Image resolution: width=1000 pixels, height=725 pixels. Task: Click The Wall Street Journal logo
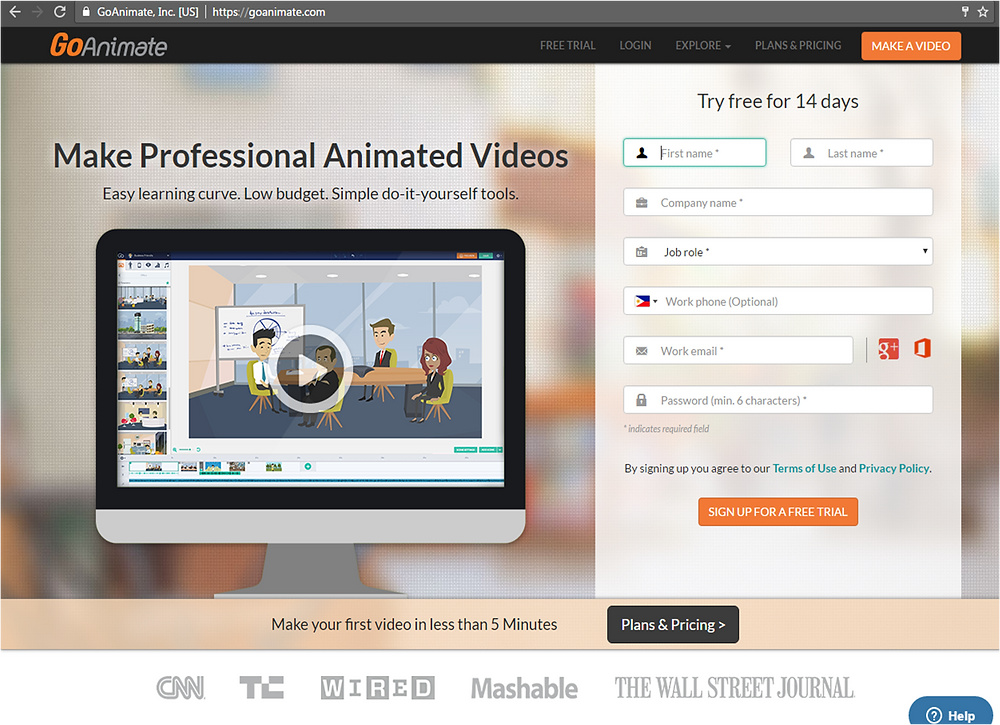[734, 688]
